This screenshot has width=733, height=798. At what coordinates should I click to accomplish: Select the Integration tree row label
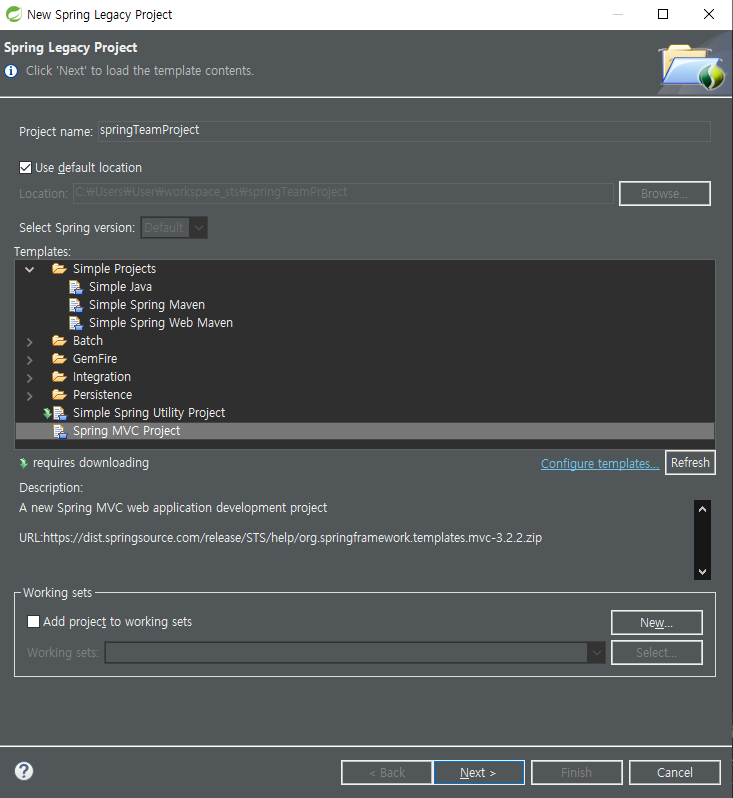tap(102, 377)
